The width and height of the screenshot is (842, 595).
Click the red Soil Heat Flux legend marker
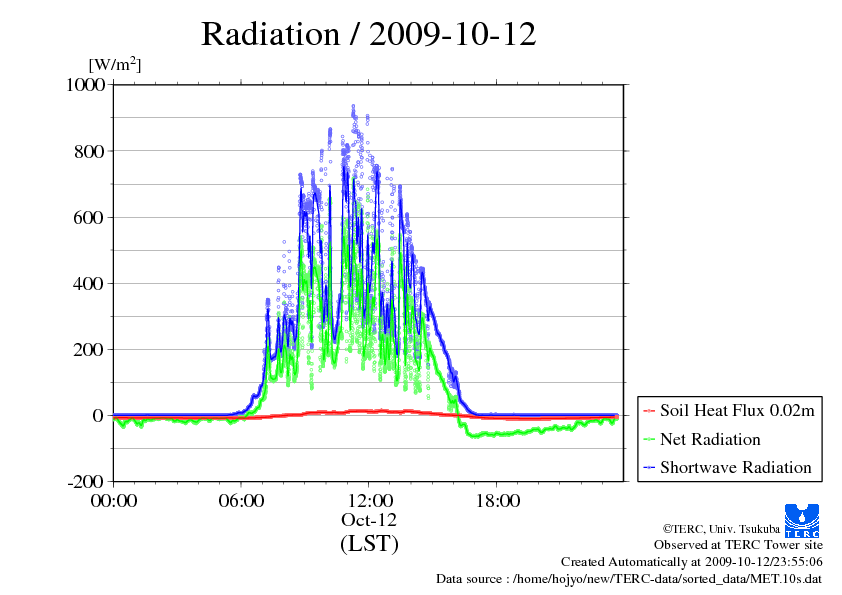(649, 411)
